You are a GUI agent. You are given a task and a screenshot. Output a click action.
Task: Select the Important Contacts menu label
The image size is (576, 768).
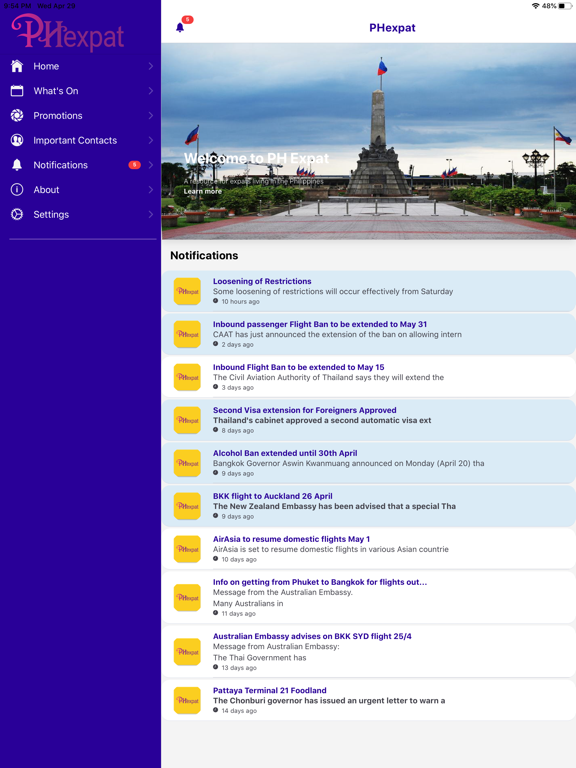point(75,140)
